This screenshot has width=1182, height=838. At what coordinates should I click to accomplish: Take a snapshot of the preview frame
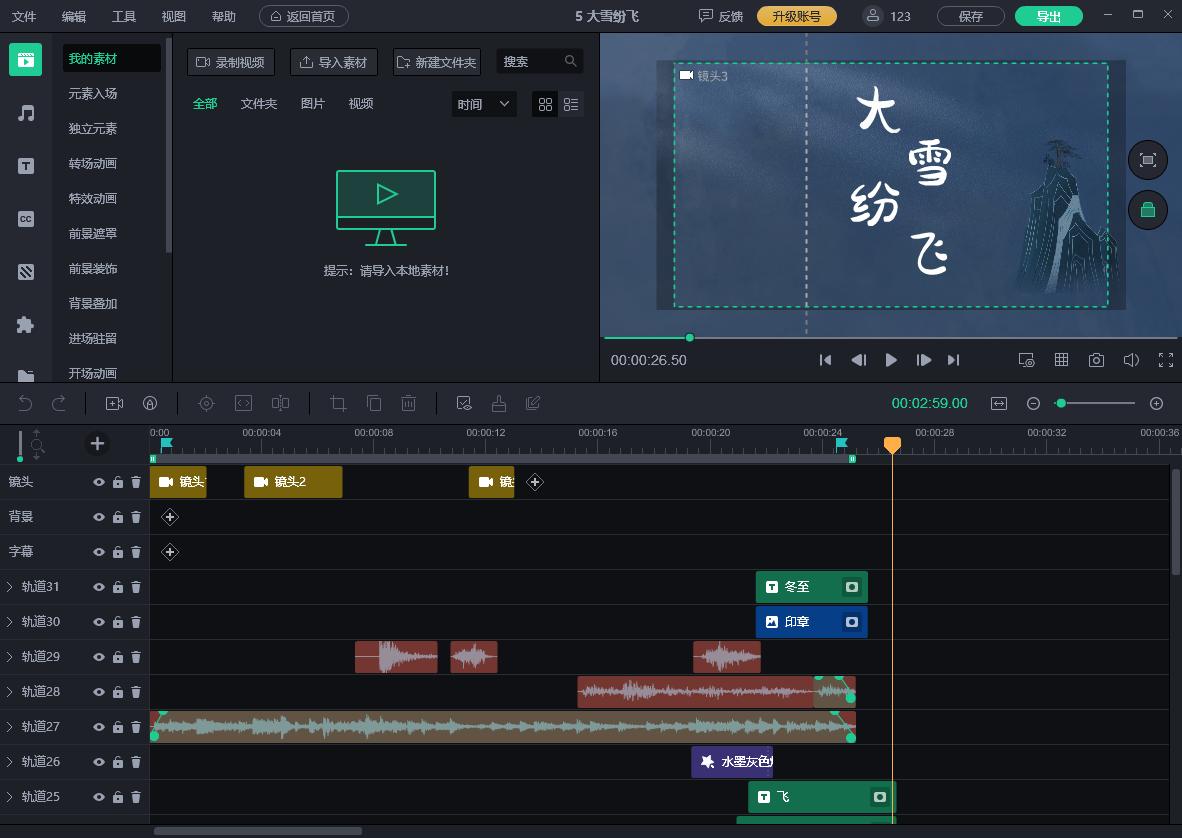click(1097, 360)
